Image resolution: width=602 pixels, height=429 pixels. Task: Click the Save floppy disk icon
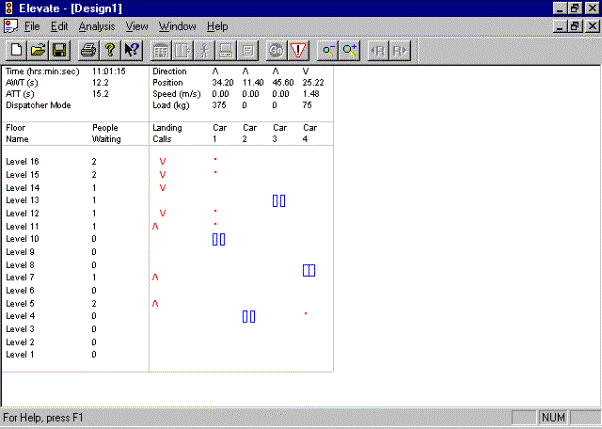(59, 49)
